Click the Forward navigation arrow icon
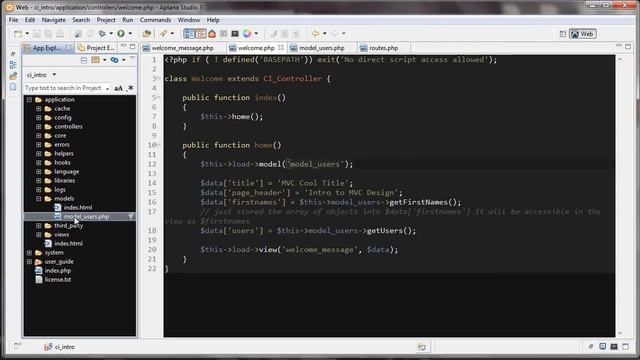Screen dimensions: 640x360 (x=334, y=34)
